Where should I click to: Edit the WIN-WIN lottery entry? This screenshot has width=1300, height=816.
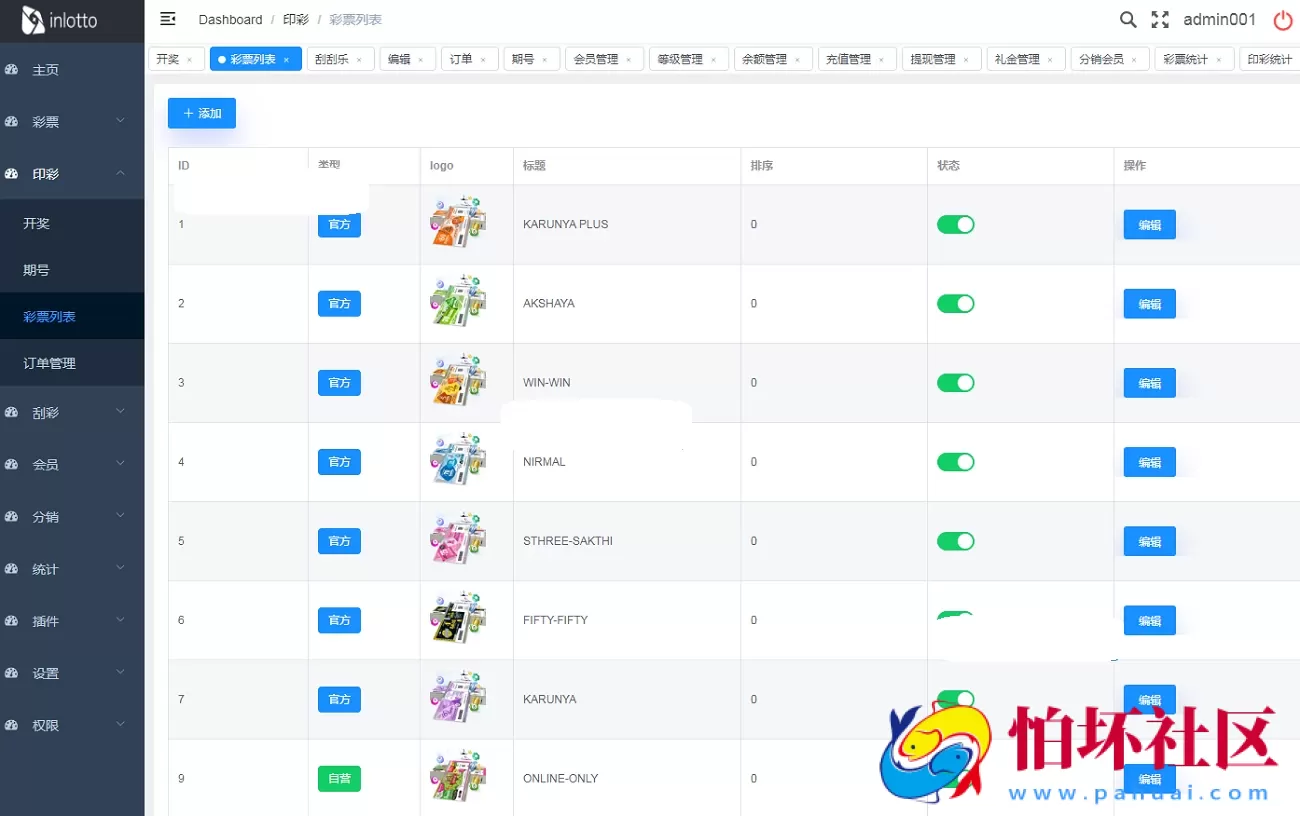click(1149, 382)
